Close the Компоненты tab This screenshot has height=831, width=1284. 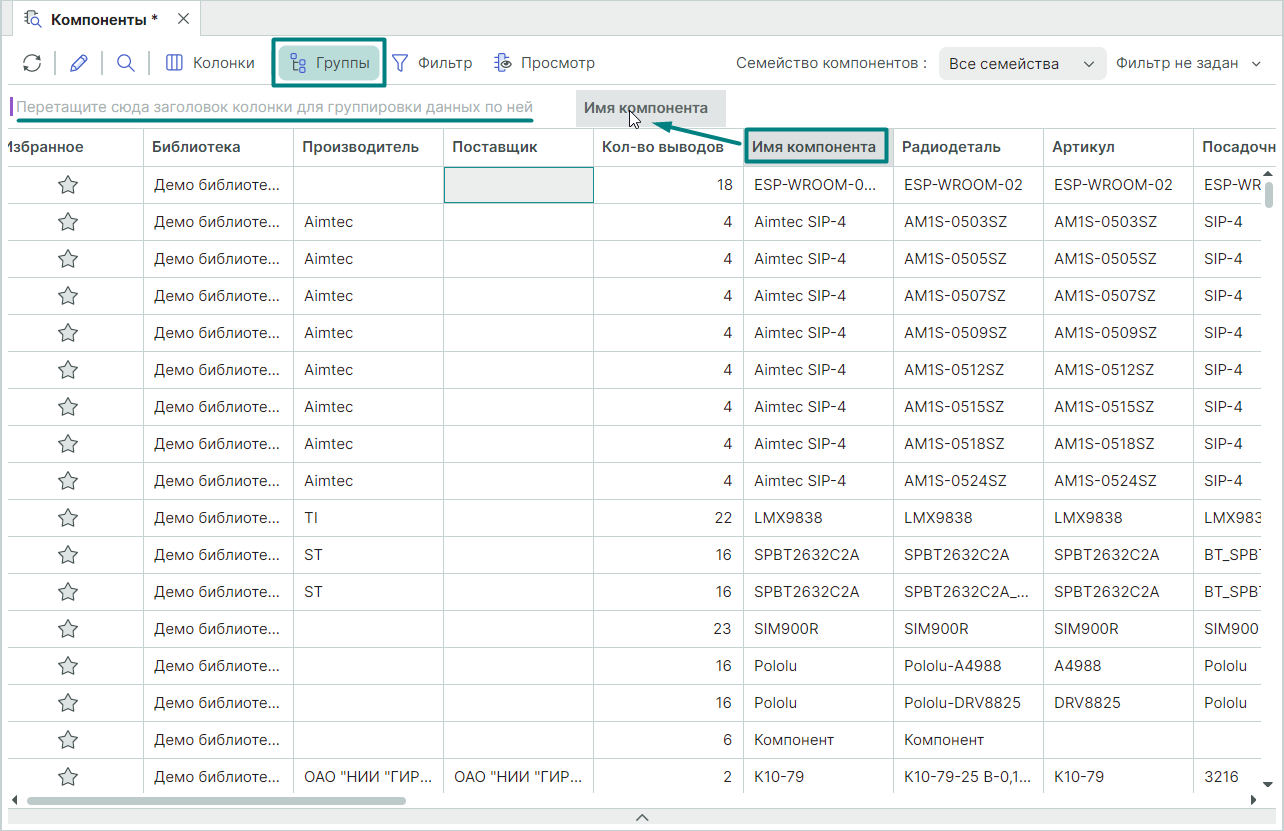183,19
